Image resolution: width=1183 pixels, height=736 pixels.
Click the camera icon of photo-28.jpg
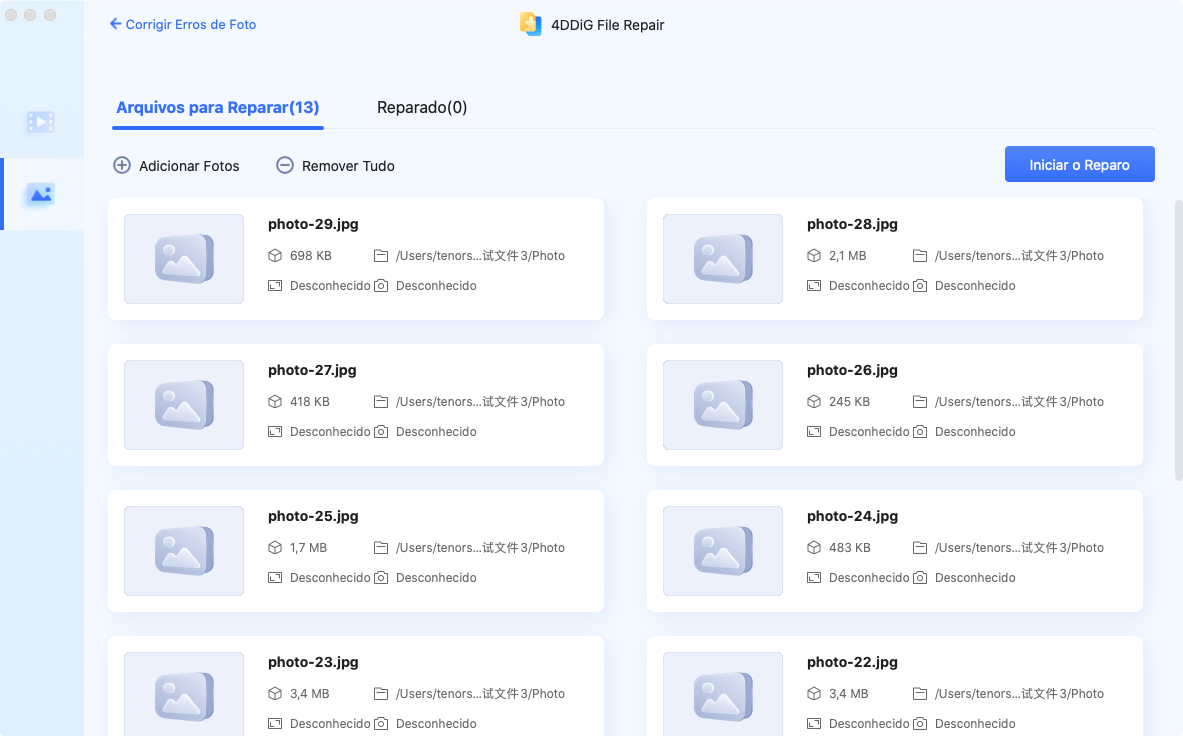point(920,286)
